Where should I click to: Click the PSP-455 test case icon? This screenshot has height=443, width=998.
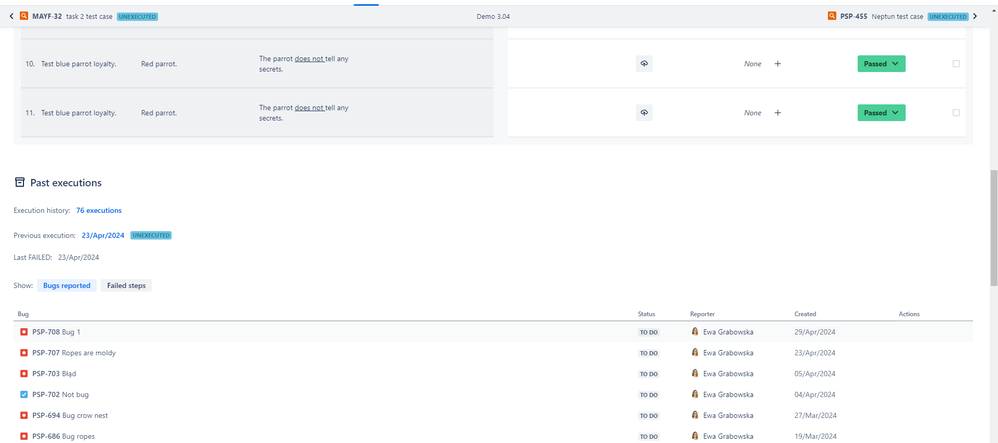(x=832, y=17)
